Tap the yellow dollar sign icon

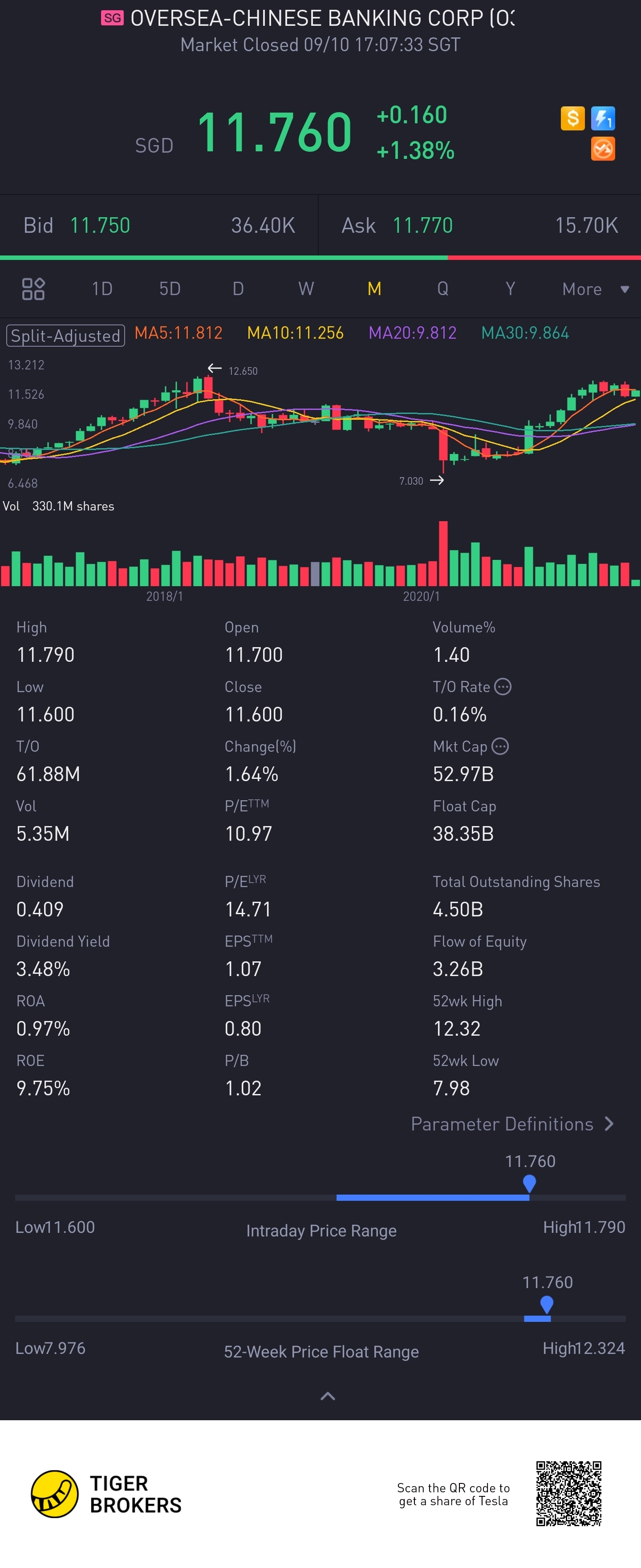point(572,118)
